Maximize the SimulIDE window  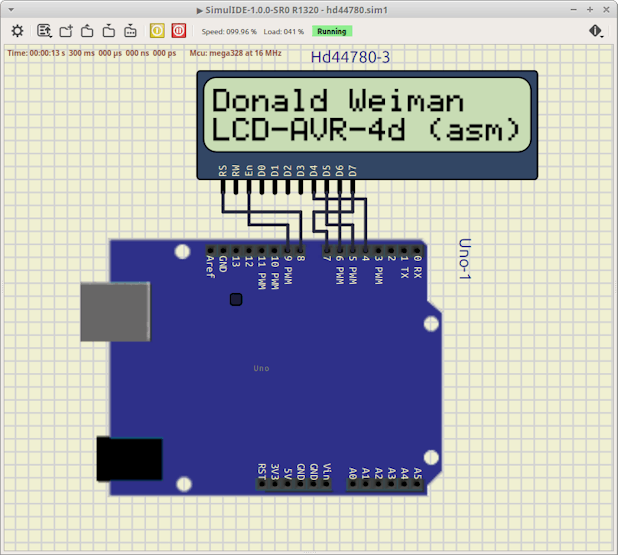590,9
